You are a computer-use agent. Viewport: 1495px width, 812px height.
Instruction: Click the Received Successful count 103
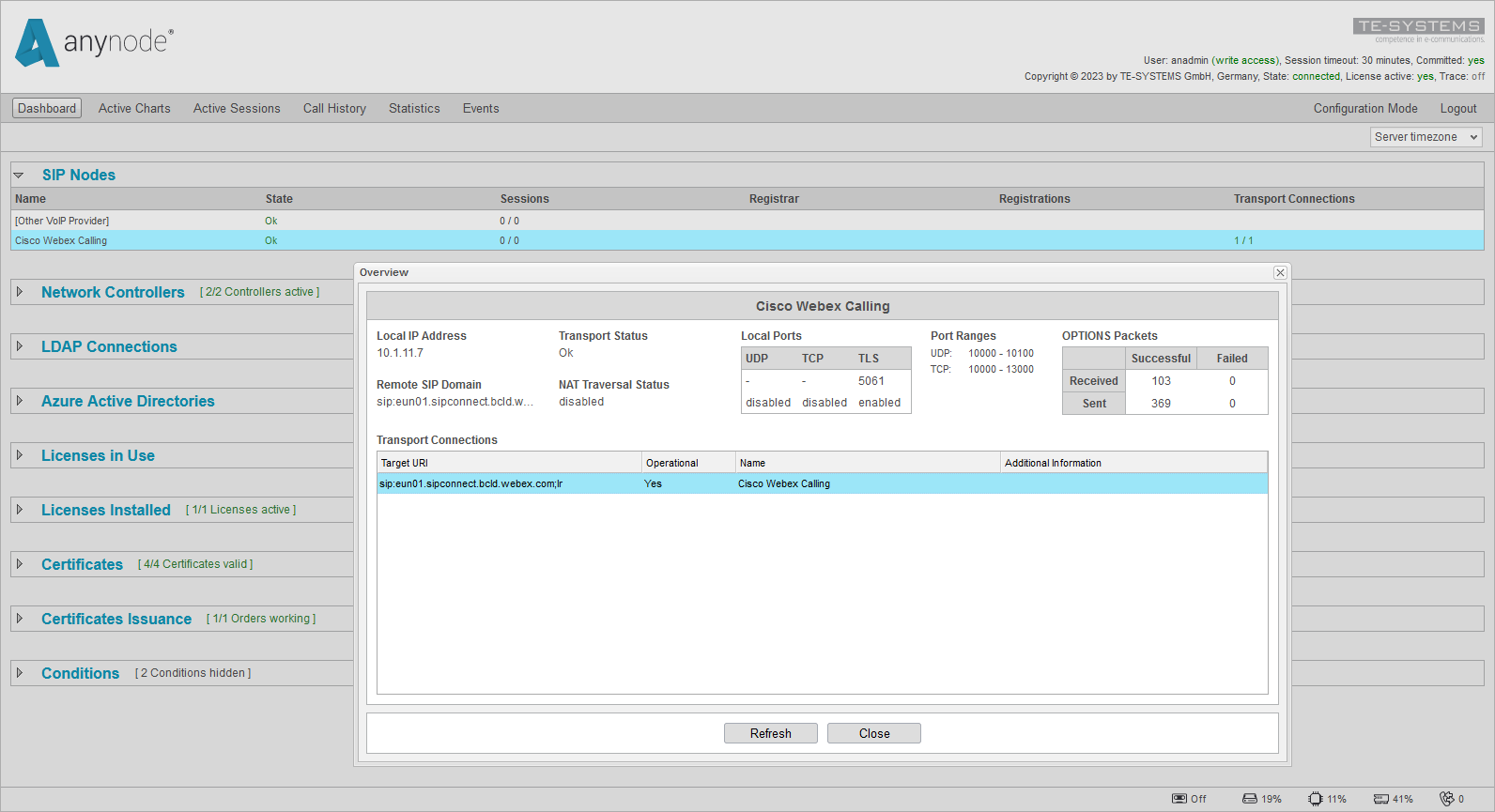pyautogui.click(x=1162, y=381)
